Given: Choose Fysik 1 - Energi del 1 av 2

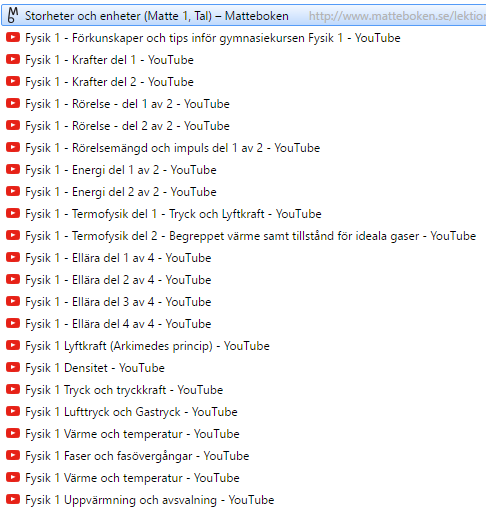Looking at the screenshot, I should click(121, 170).
